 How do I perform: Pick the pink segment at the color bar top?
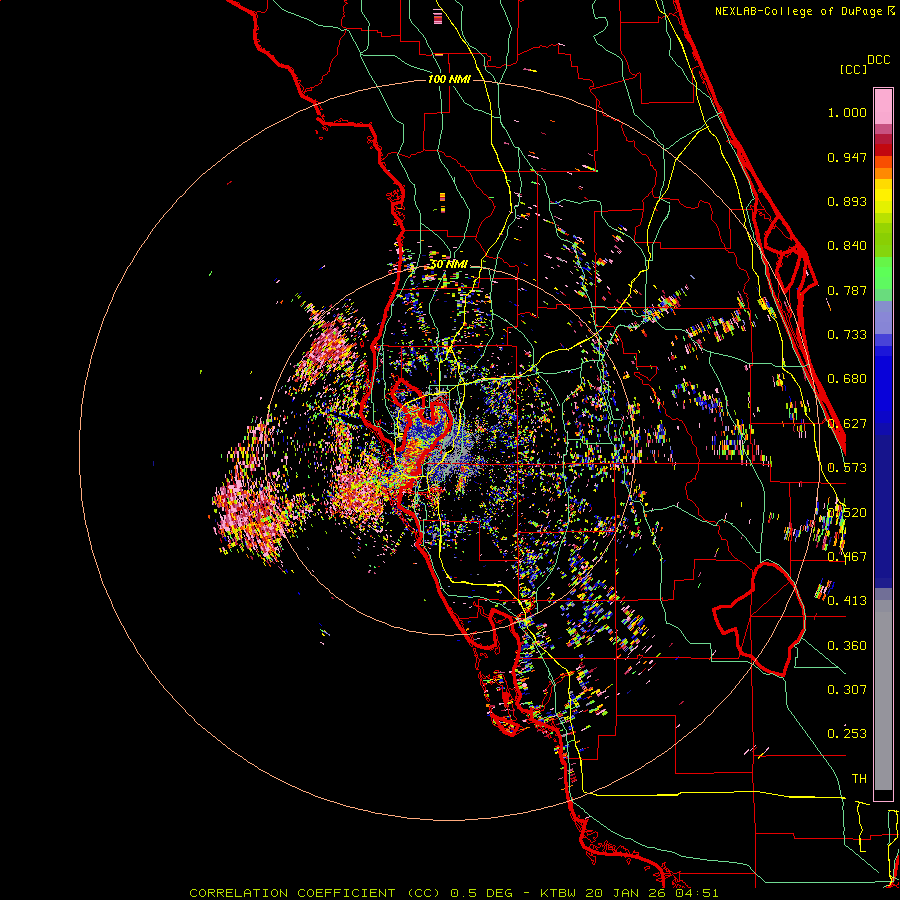[x=883, y=107]
